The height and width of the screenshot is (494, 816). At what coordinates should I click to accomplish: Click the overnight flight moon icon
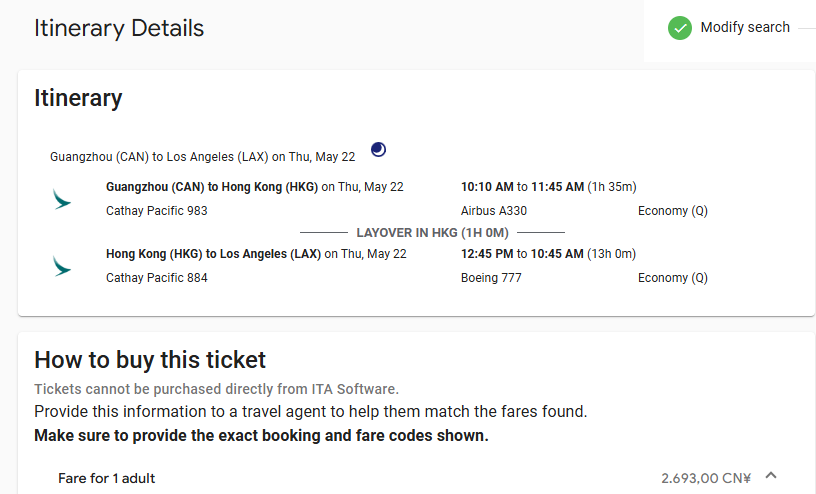point(378,150)
